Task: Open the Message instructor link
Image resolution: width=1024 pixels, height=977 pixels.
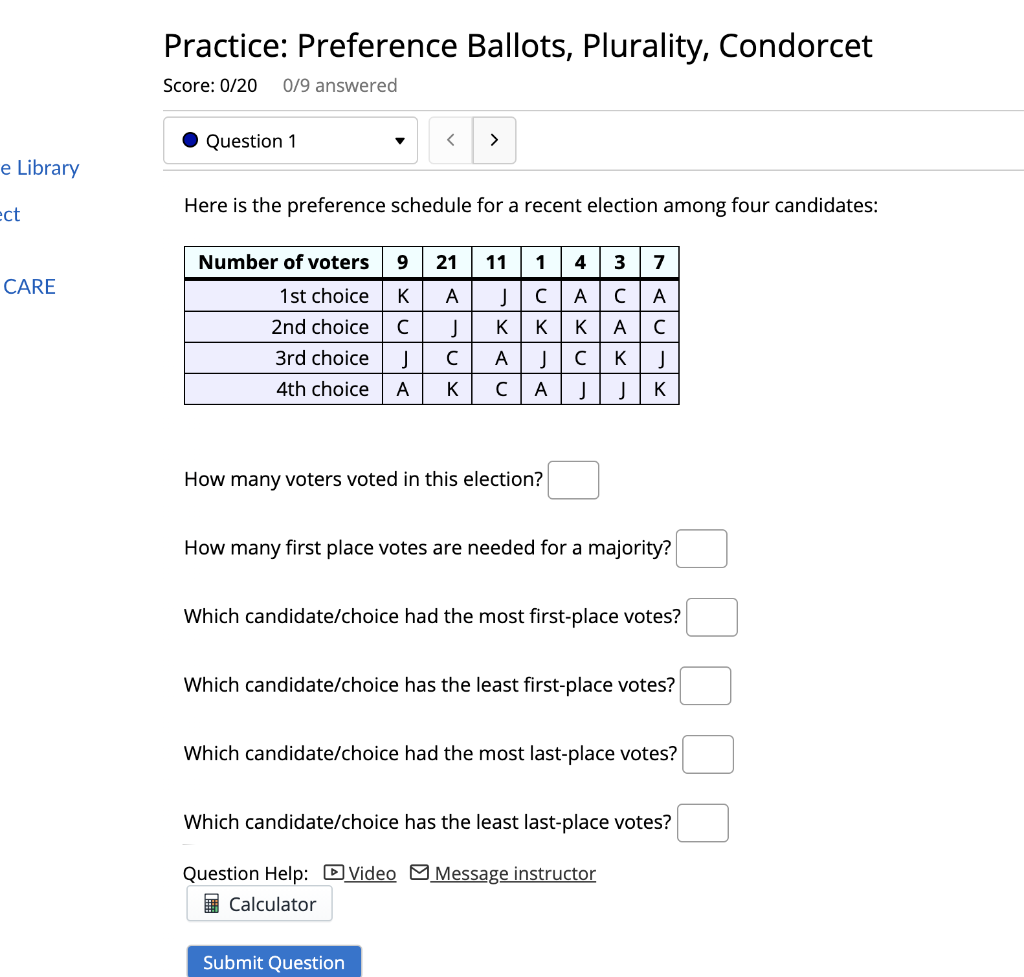Action: (512, 872)
